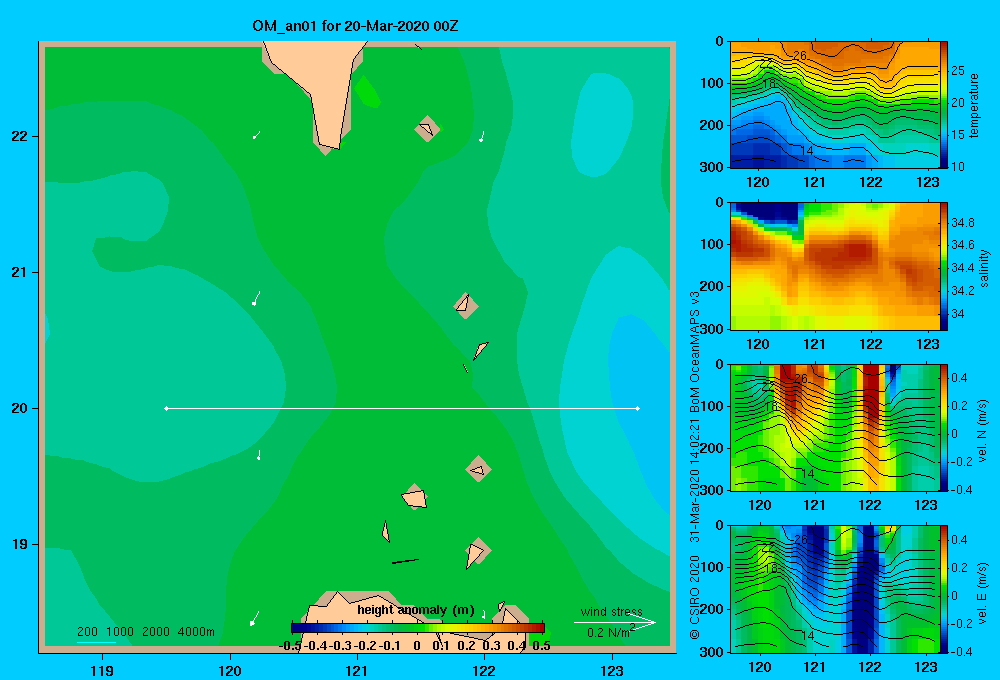Click the wind vector near 18.45N 120.2E
This screenshot has height=680, width=1000.
click(254, 618)
